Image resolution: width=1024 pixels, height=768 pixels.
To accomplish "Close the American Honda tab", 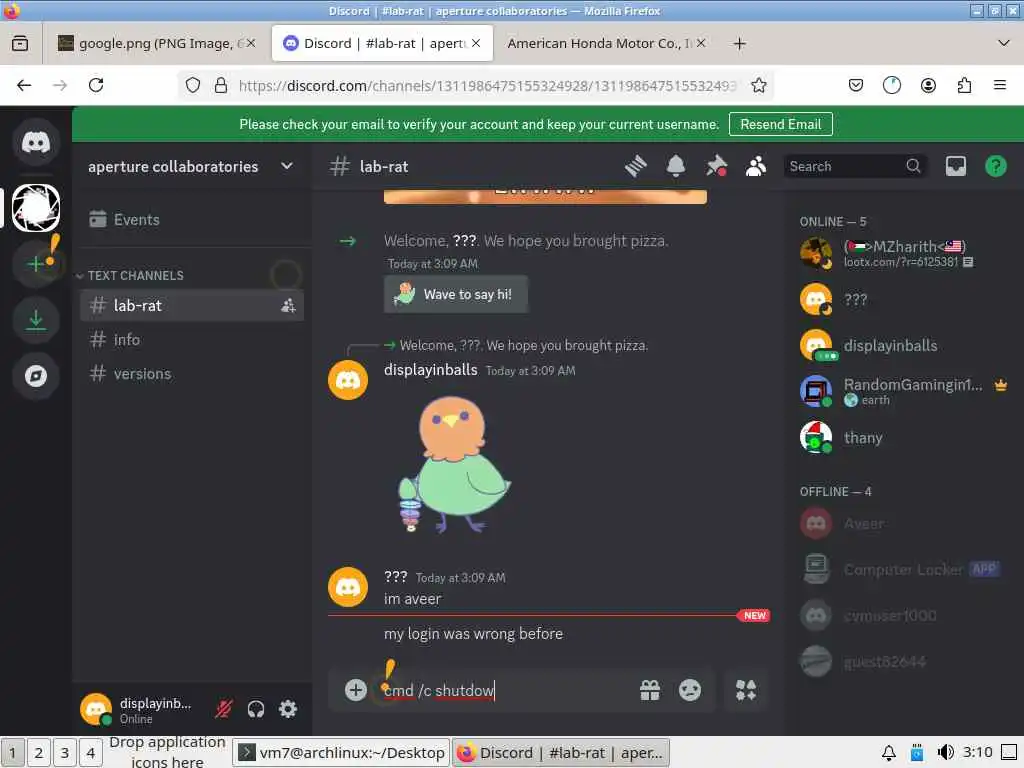I will [x=701, y=43].
